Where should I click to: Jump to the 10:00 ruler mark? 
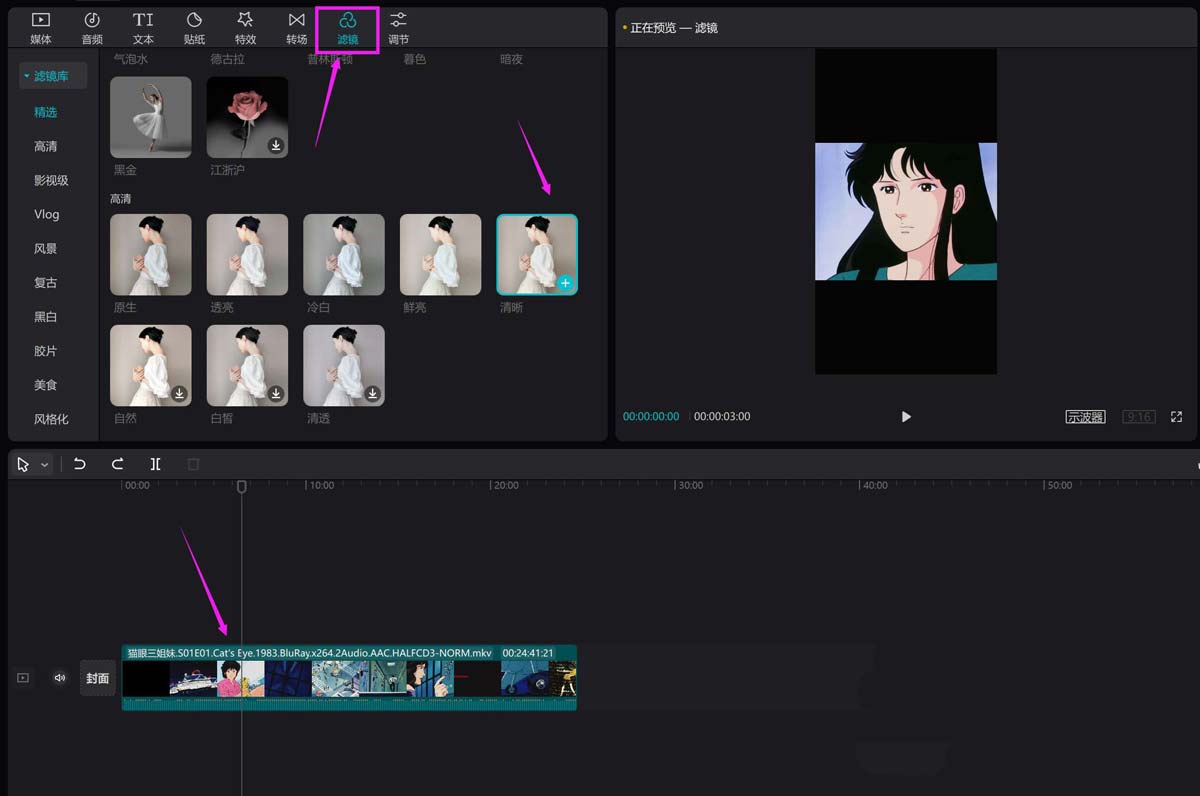[321, 485]
